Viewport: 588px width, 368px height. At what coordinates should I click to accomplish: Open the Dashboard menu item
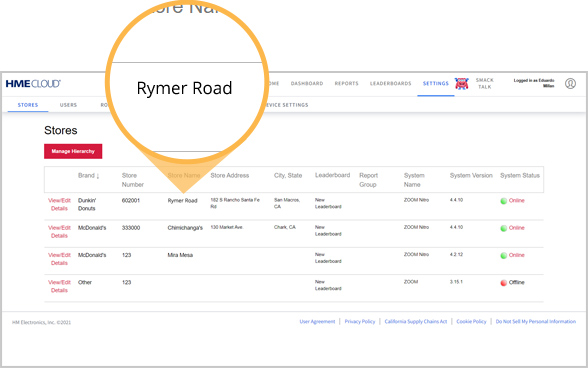coord(307,83)
